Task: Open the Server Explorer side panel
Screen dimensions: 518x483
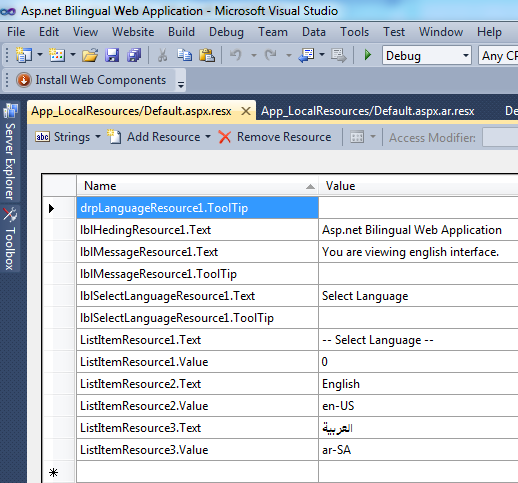Action: (10, 152)
